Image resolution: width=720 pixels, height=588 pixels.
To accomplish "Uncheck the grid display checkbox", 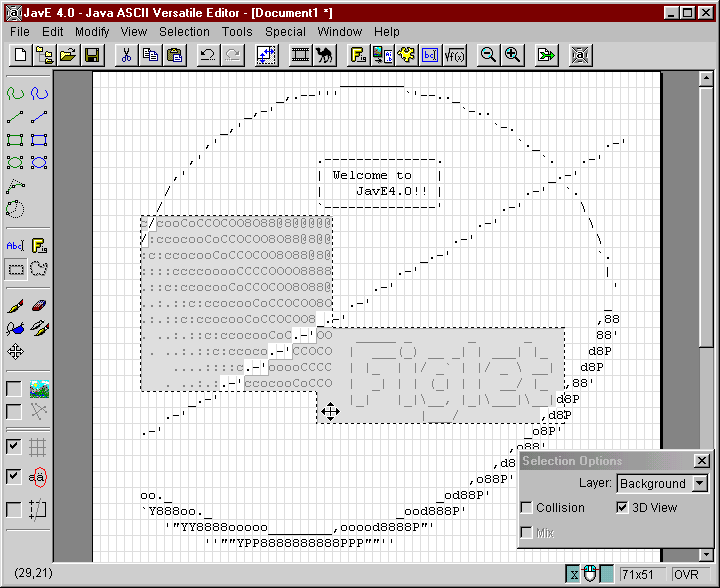I will (x=14, y=446).
